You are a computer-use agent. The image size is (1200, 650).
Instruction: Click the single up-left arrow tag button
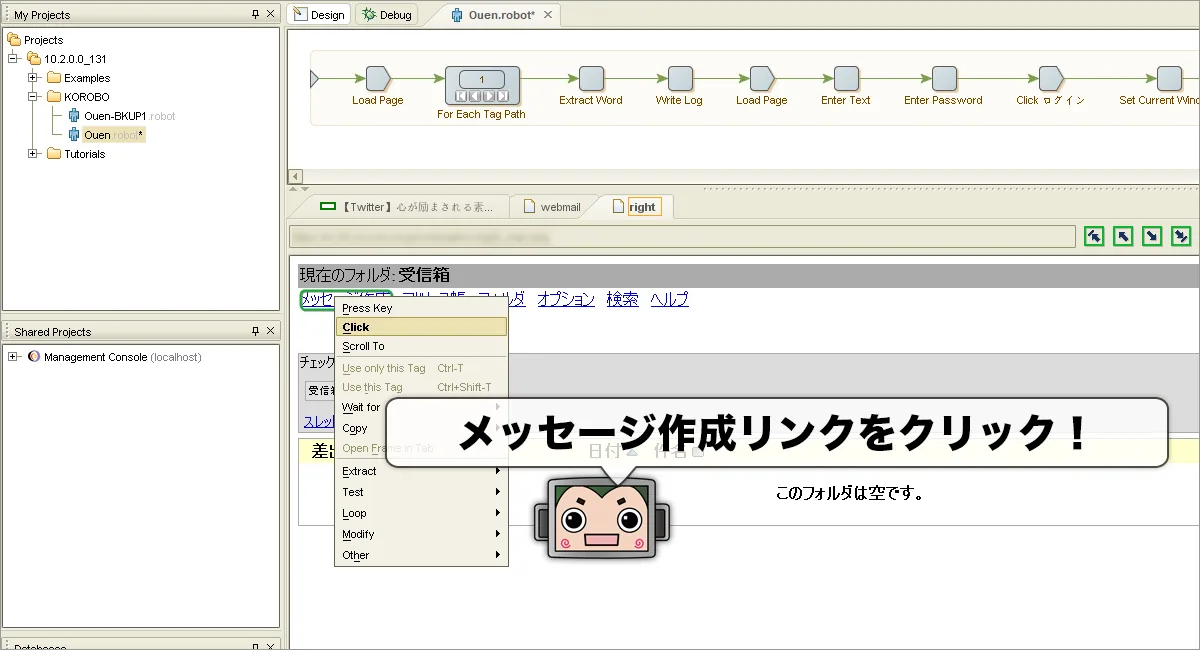[x=1123, y=236]
